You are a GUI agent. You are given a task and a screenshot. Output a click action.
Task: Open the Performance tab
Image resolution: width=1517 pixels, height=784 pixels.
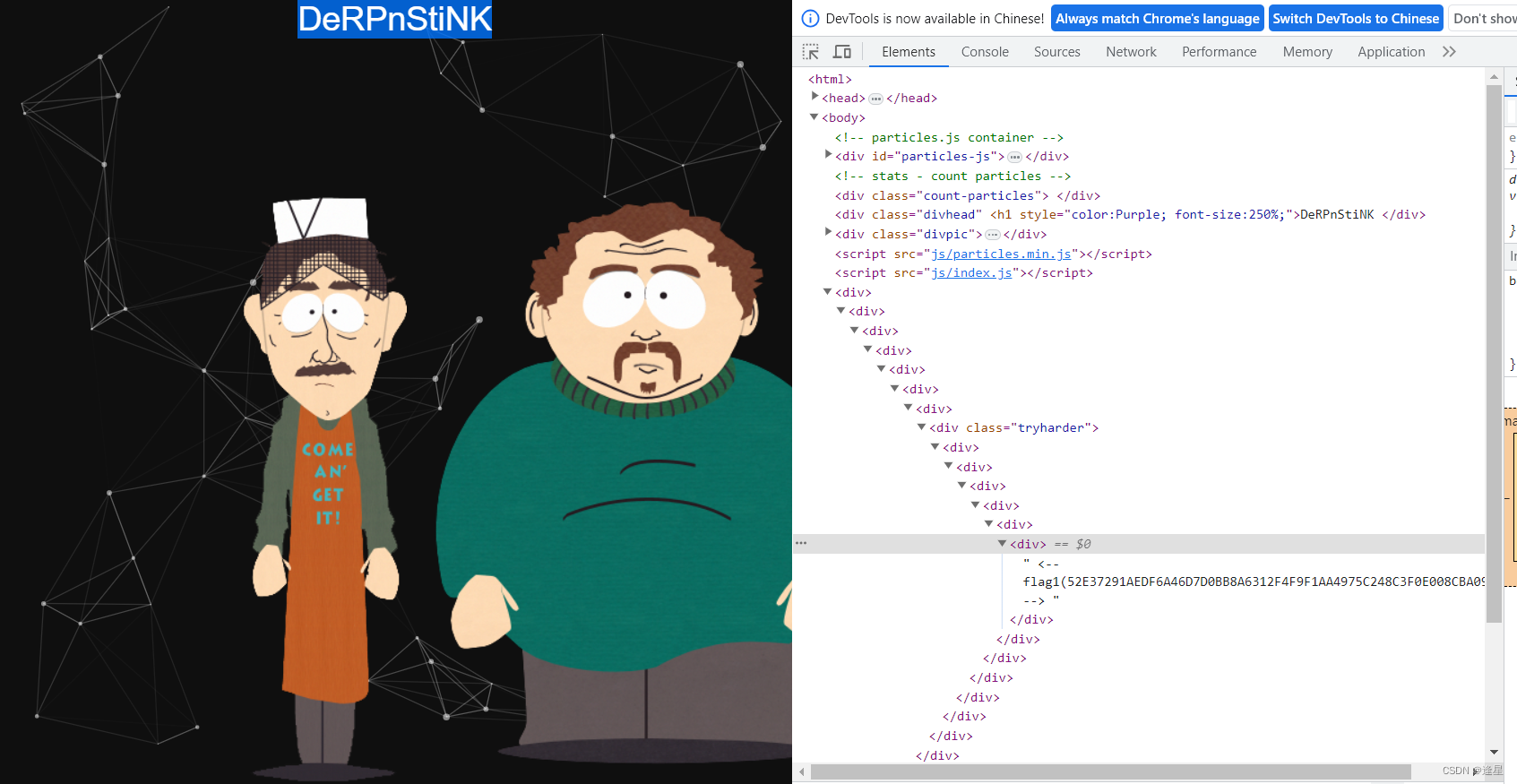pos(1219,52)
